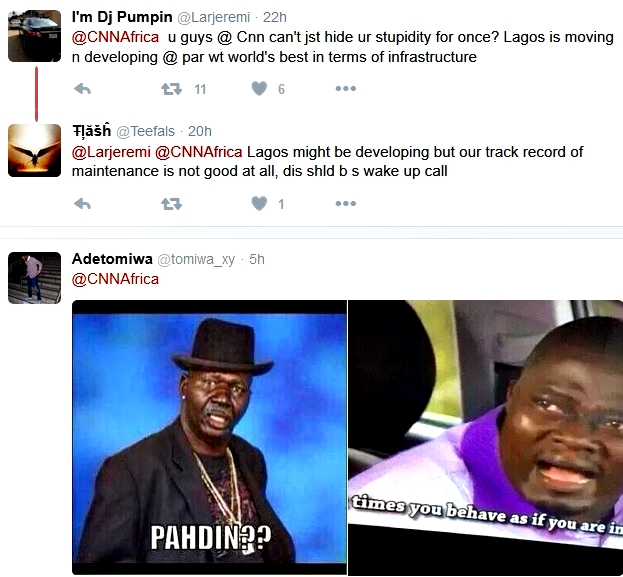Screen dimensions: 623x577
Task: Open @Larjeremi mention in Teefals' reply
Action: pos(111,152)
